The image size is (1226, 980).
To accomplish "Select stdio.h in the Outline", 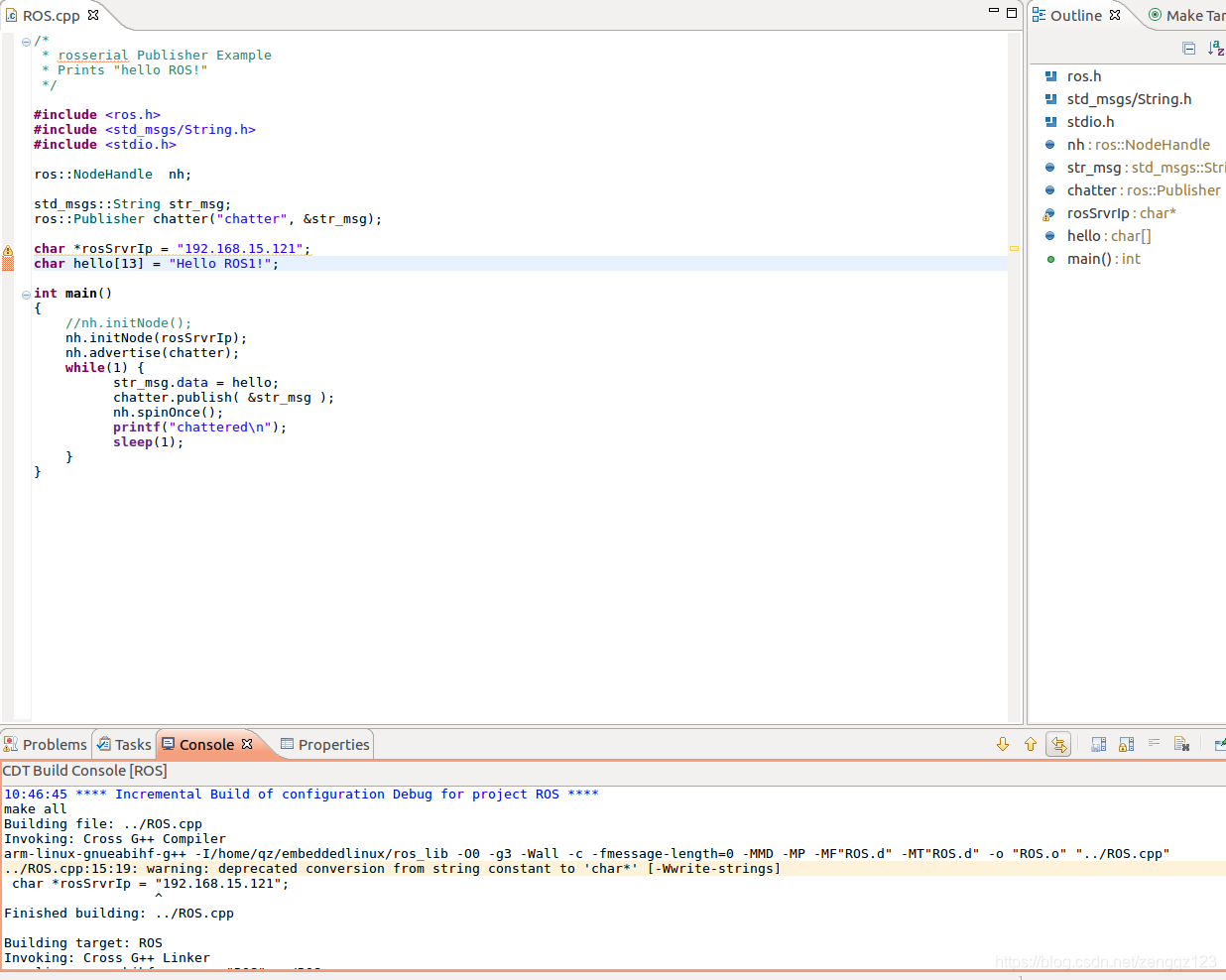I will click(x=1090, y=122).
